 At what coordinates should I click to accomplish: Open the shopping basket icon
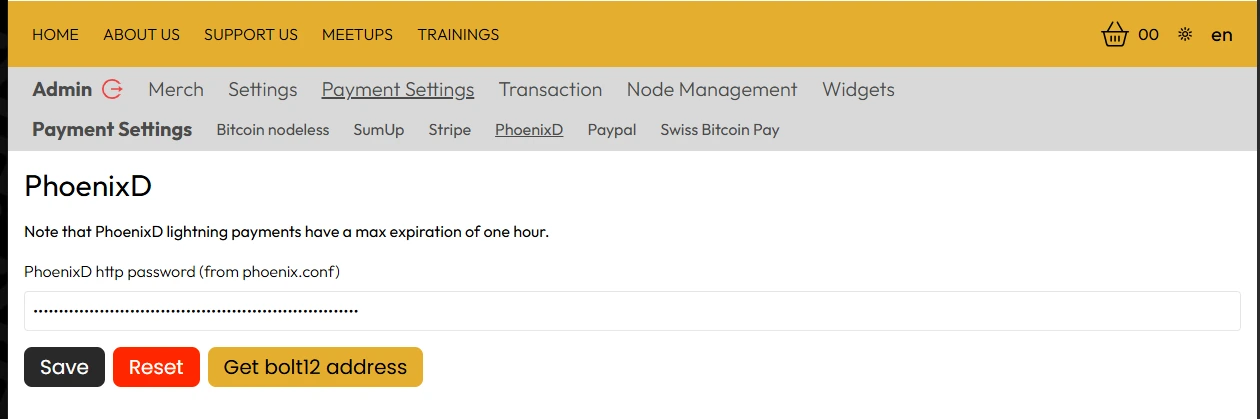(1114, 35)
